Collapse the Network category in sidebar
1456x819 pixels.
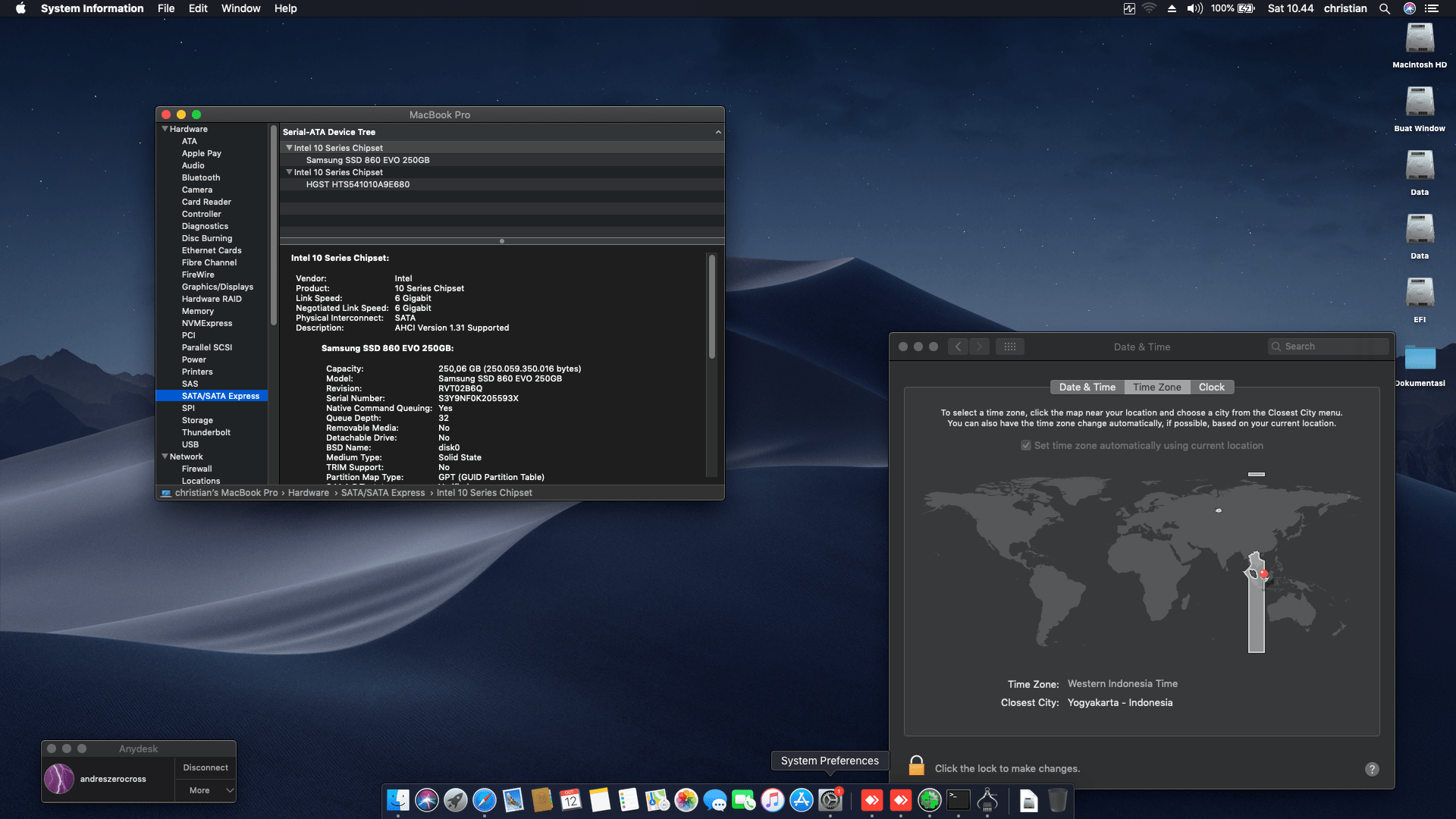coord(165,456)
